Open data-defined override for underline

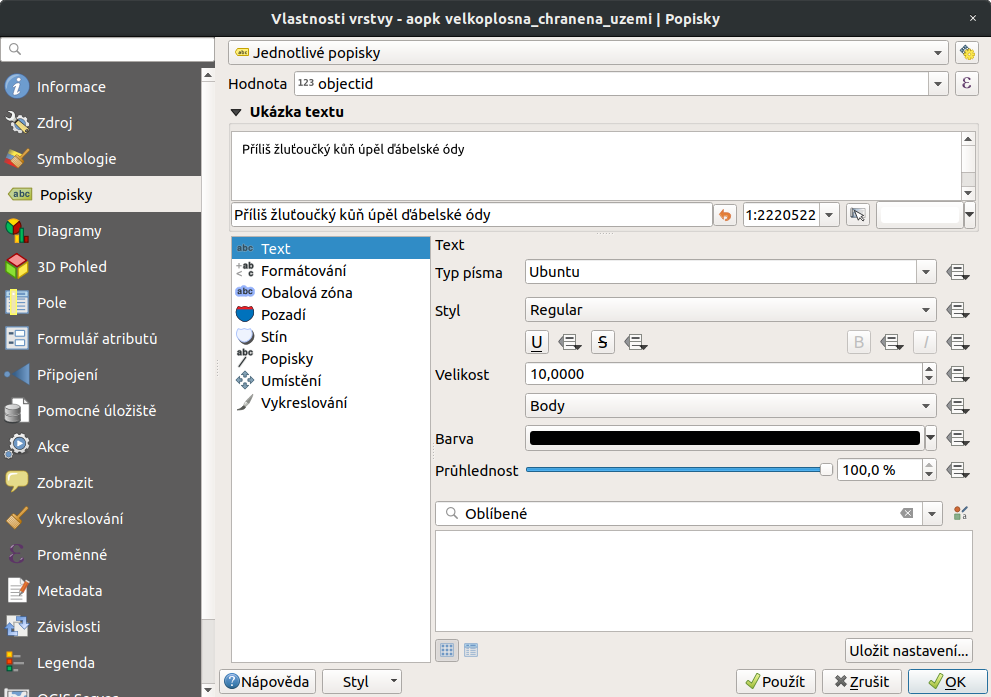click(569, 342)
